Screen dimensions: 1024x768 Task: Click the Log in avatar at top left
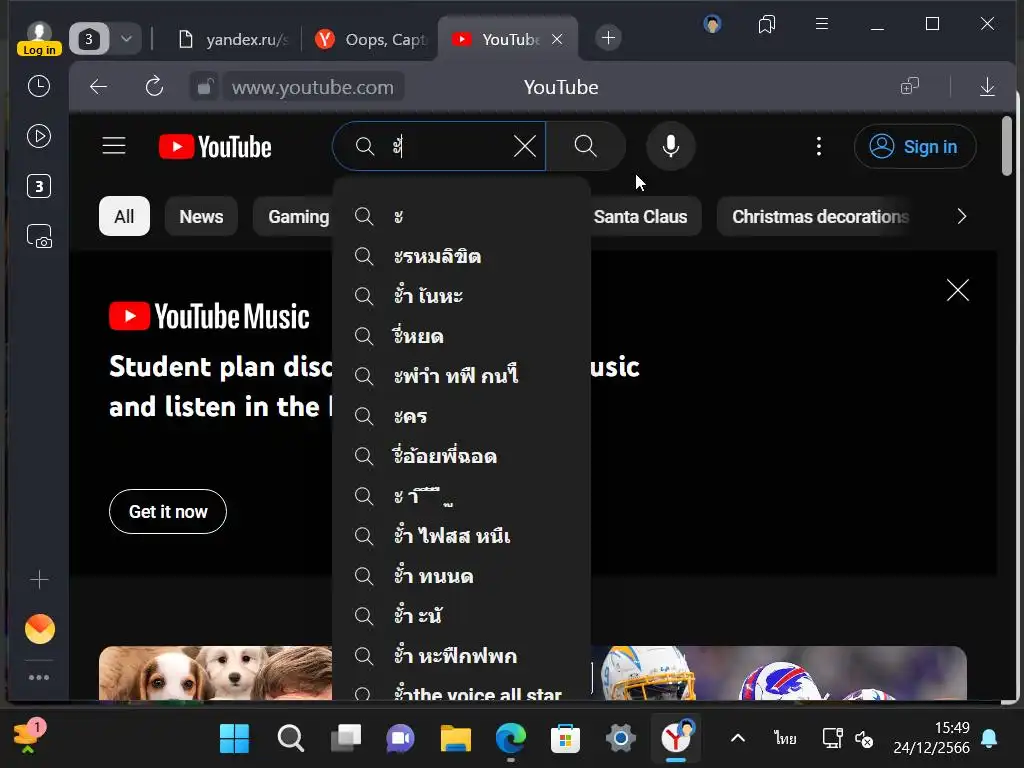(x=39, y=39)
